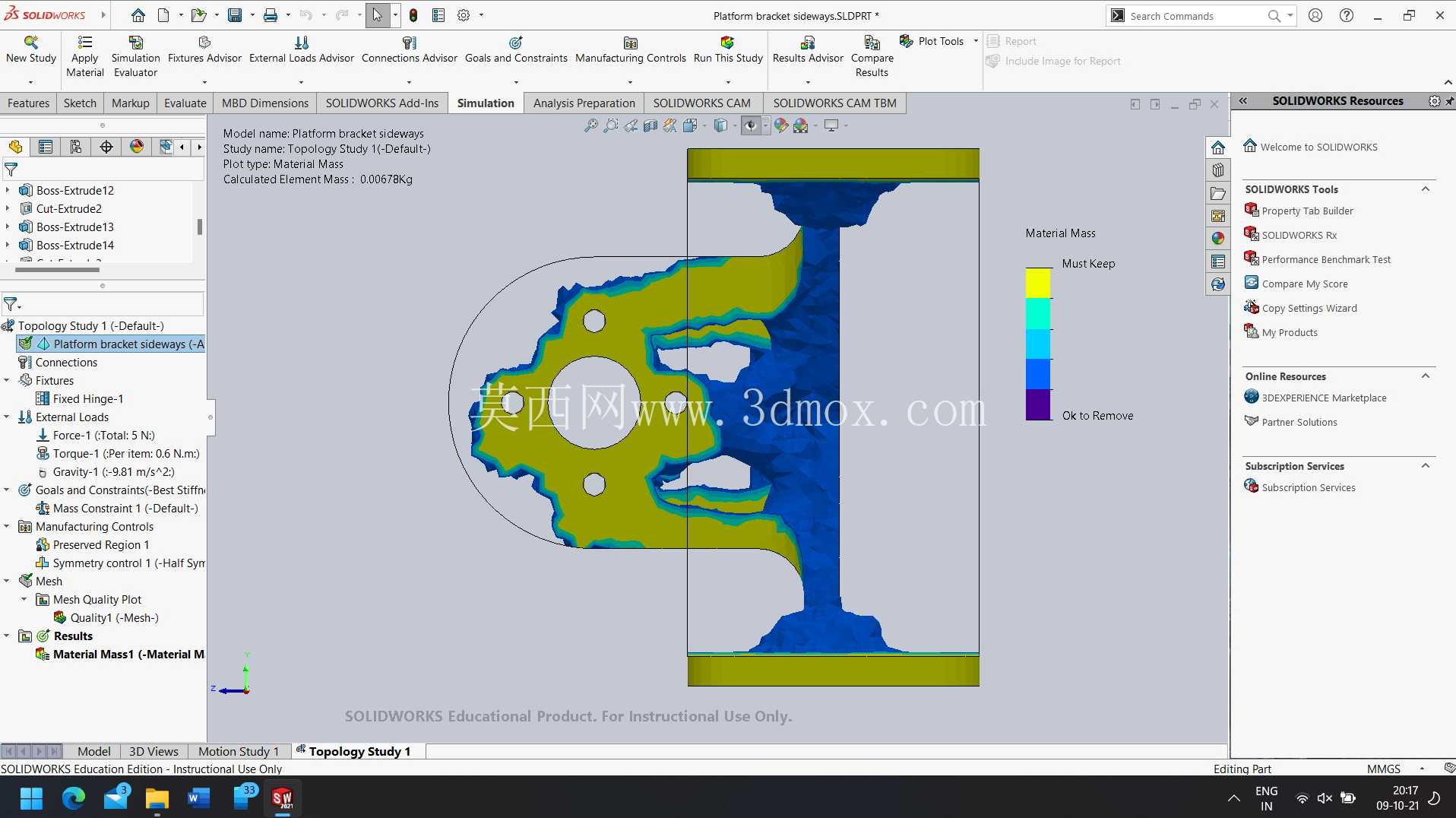
Task: Switch to the Model tab
Action: (x=94, y=751)
